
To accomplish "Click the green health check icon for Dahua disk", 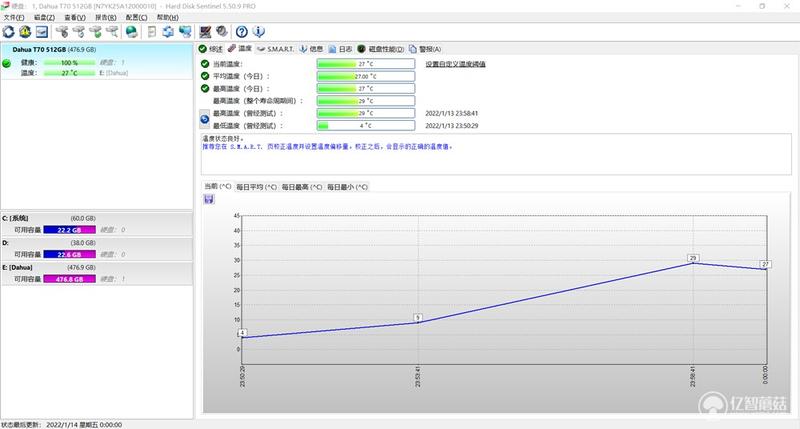I will point(7,63).
